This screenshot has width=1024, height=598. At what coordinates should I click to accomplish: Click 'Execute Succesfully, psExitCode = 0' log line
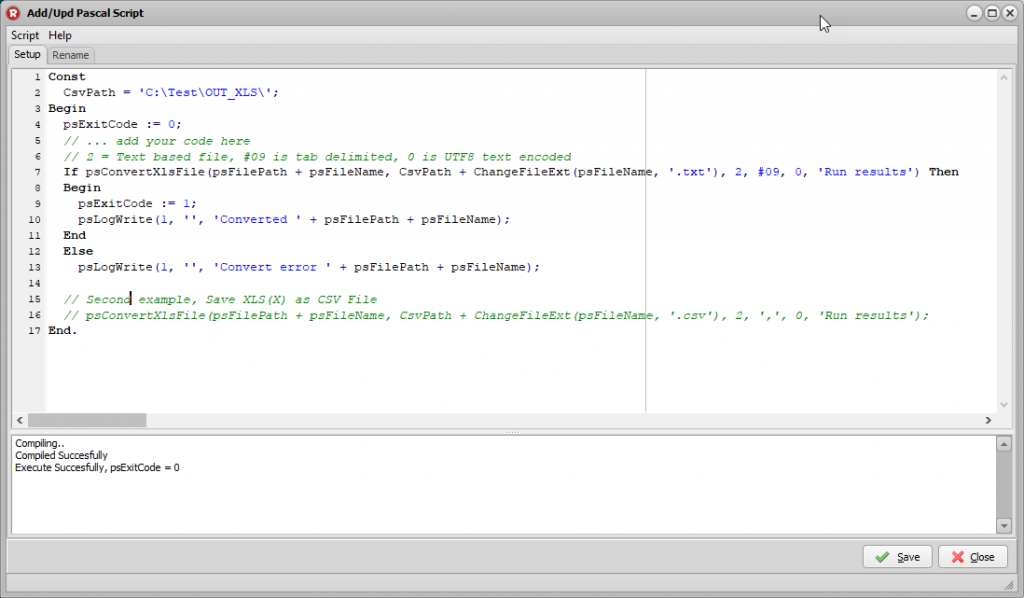click(97, 468)
